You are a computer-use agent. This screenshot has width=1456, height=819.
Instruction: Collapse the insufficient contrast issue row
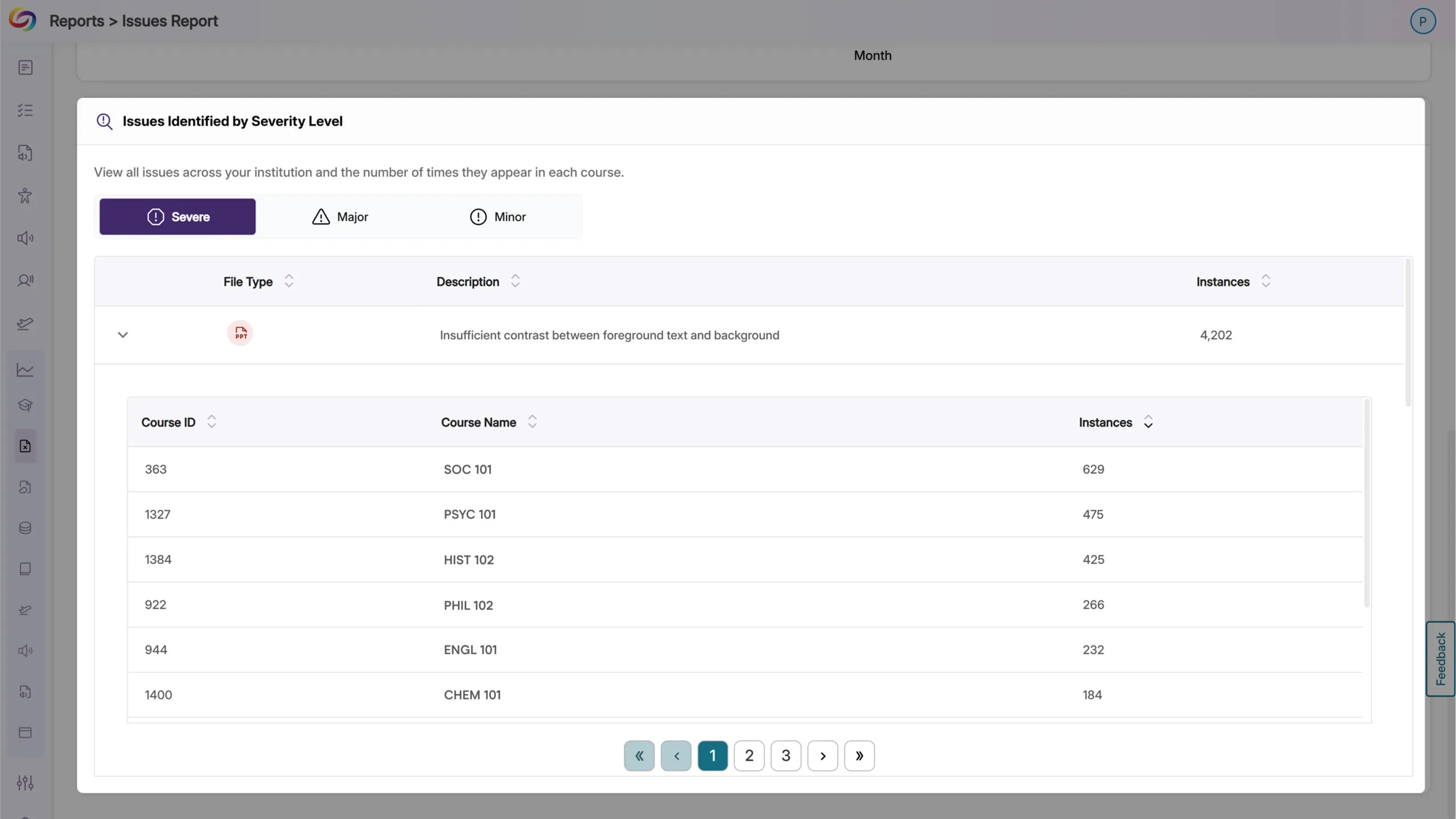tap(123, 335)
